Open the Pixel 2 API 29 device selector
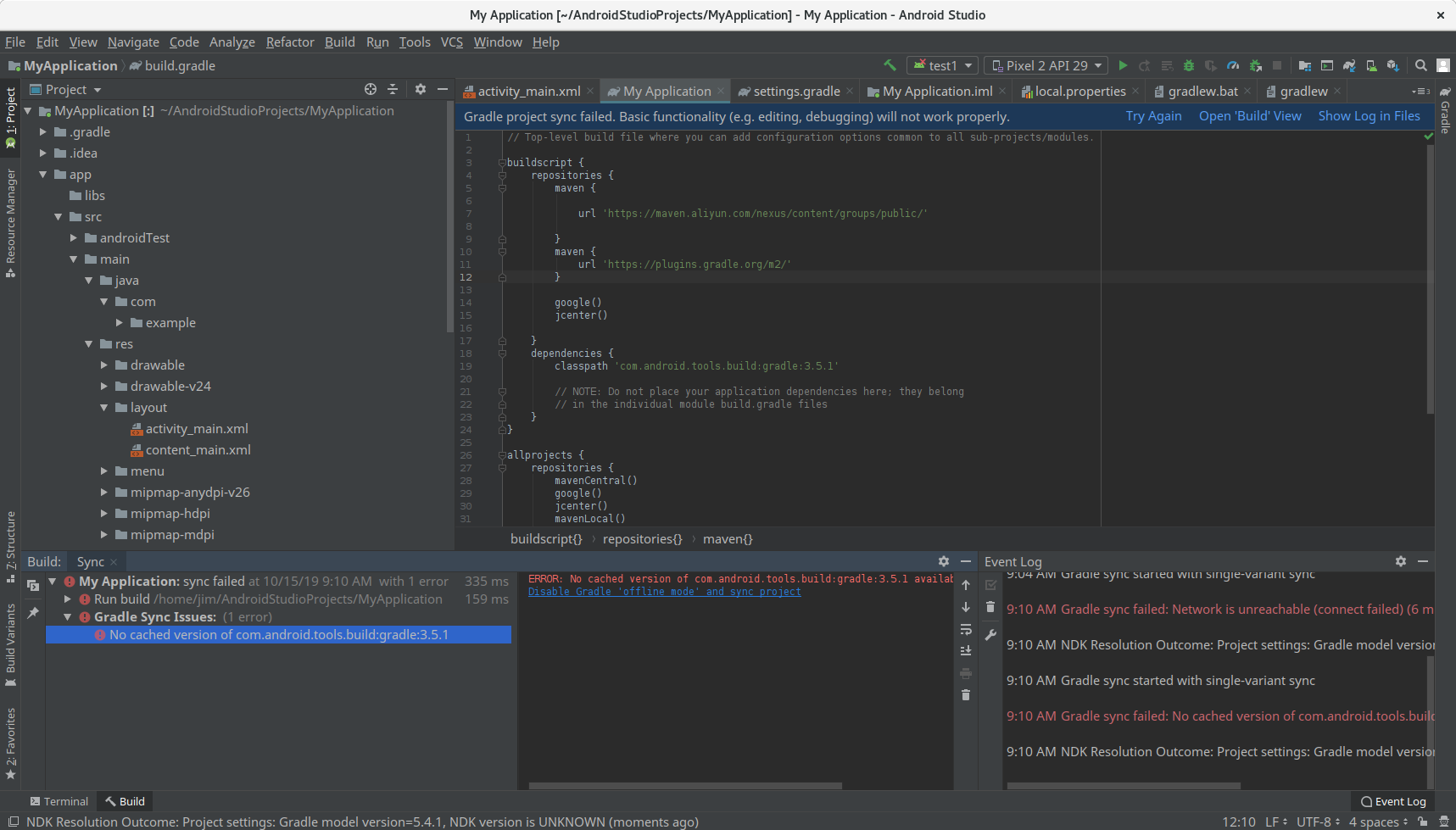The height and width of the screenshot is (830, 1456). (1046, 64)
